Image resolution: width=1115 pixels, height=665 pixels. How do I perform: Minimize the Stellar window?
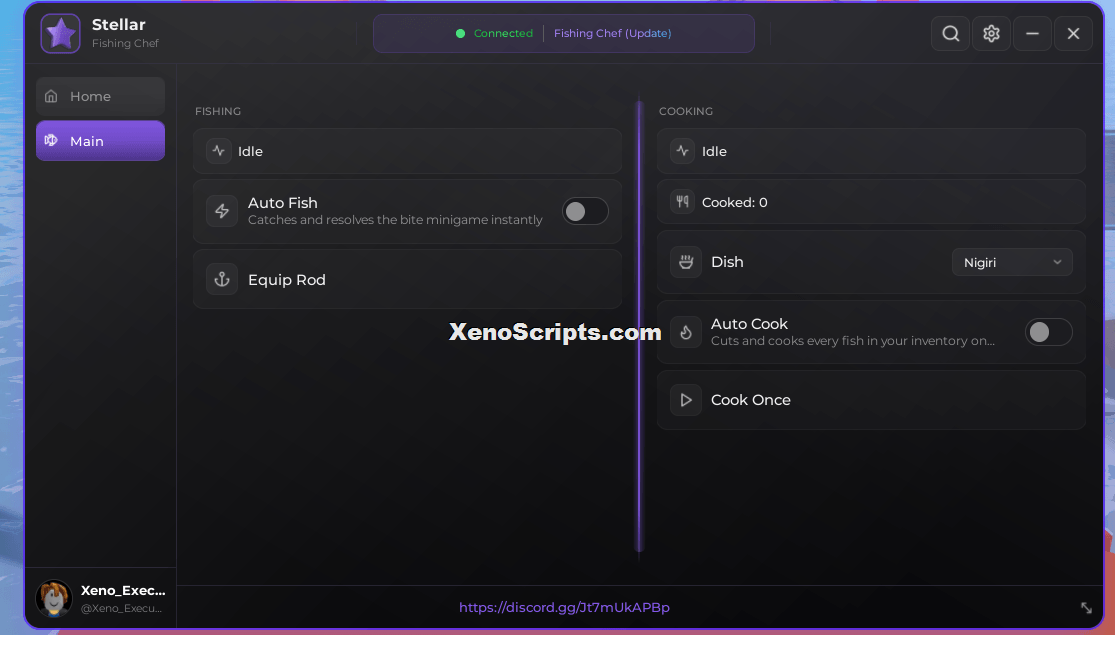tap(1032, 33)
